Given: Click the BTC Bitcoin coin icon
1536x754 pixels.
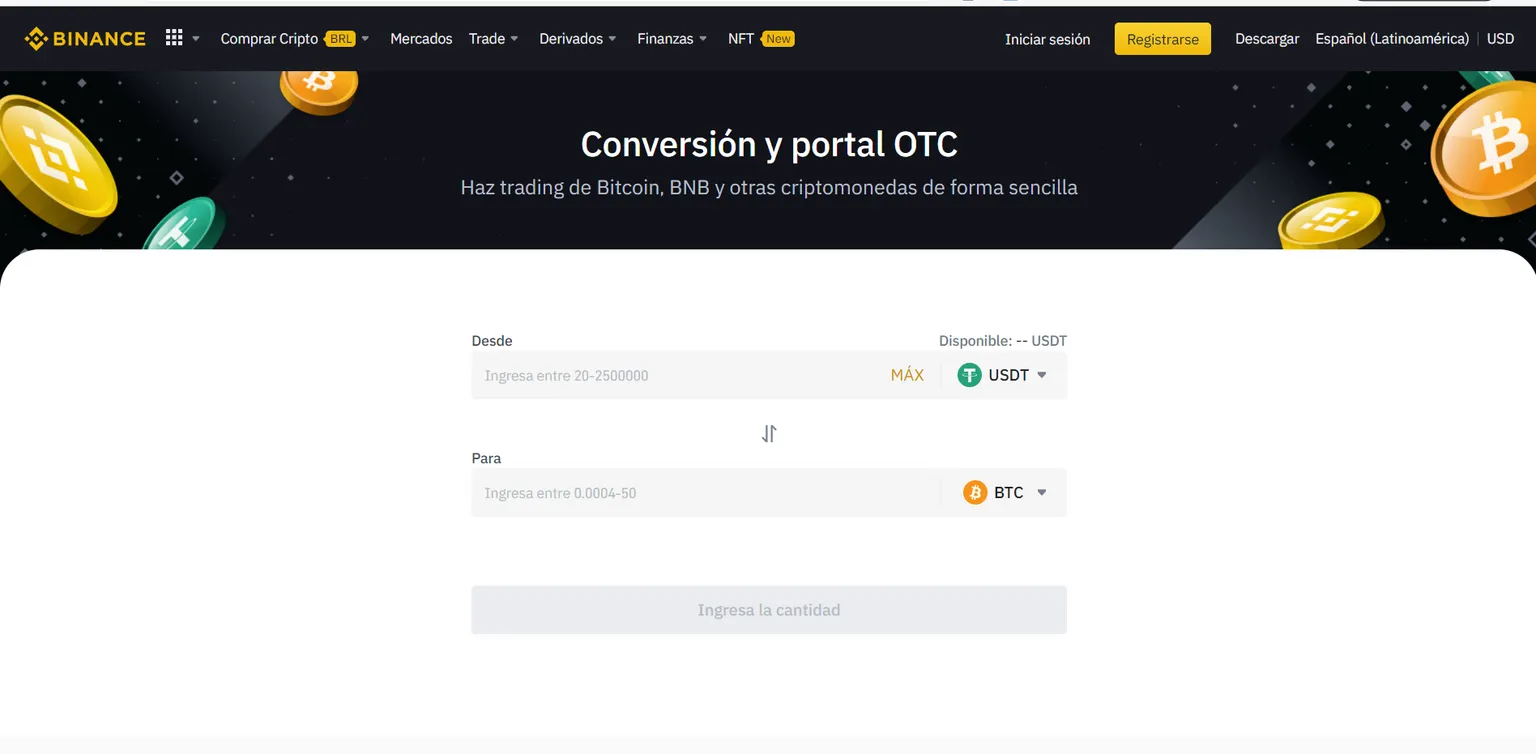Looking at the screenshot, I should pos(975,492).
